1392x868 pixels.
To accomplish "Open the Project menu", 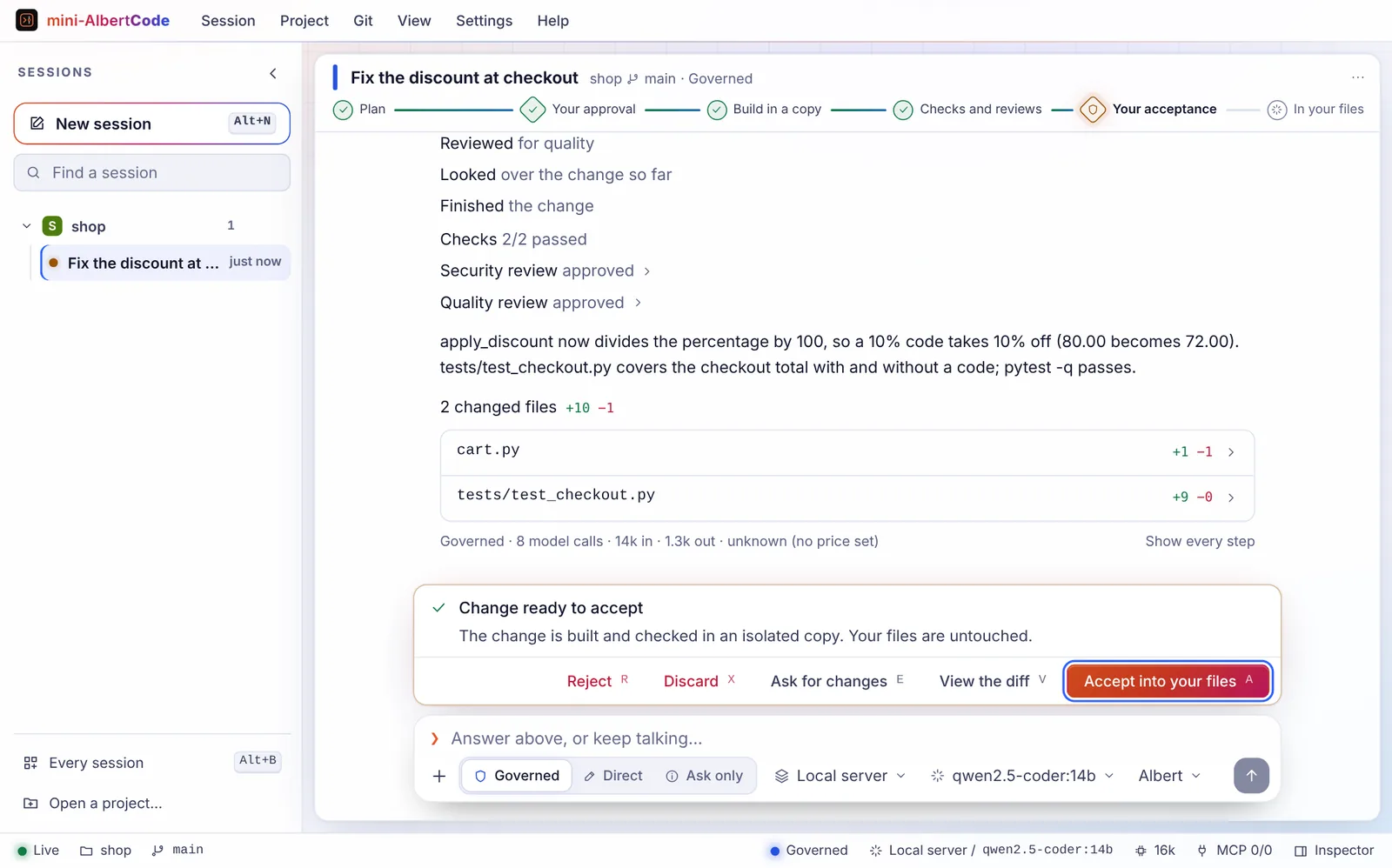I will [304, 21].
